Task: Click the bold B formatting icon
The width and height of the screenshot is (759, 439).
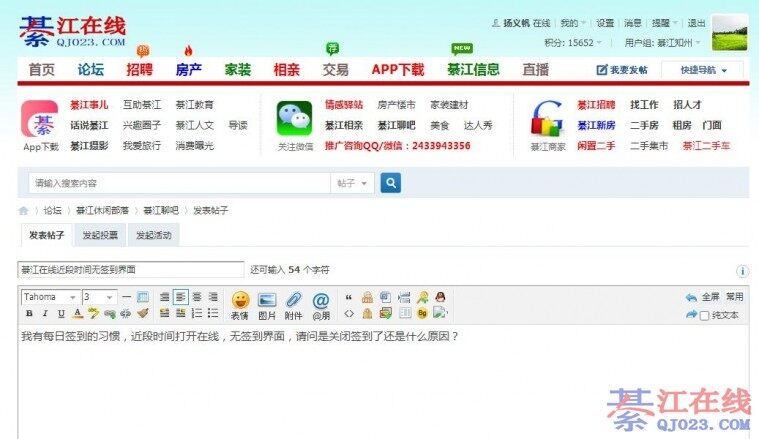Action: (x=29, y=314)
